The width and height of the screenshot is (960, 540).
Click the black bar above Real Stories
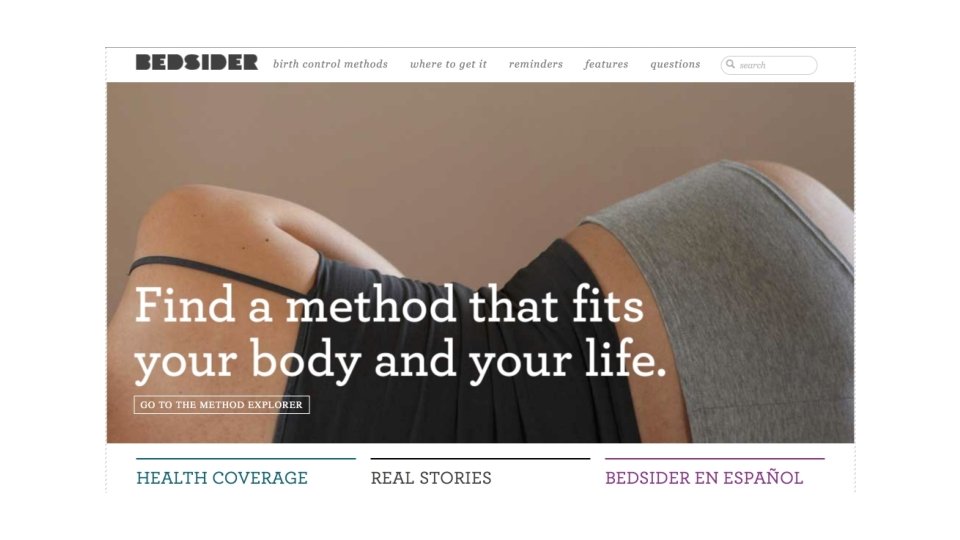(x=480, y=459)
